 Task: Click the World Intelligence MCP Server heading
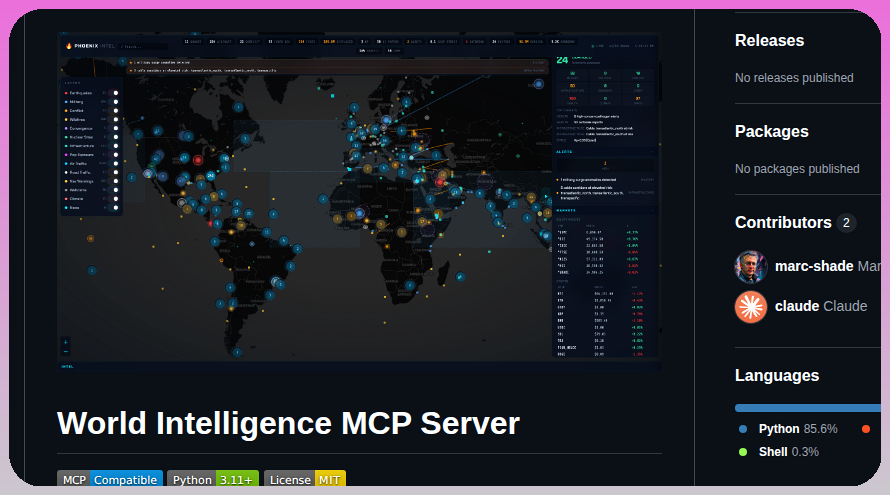[x=288, y=423]
